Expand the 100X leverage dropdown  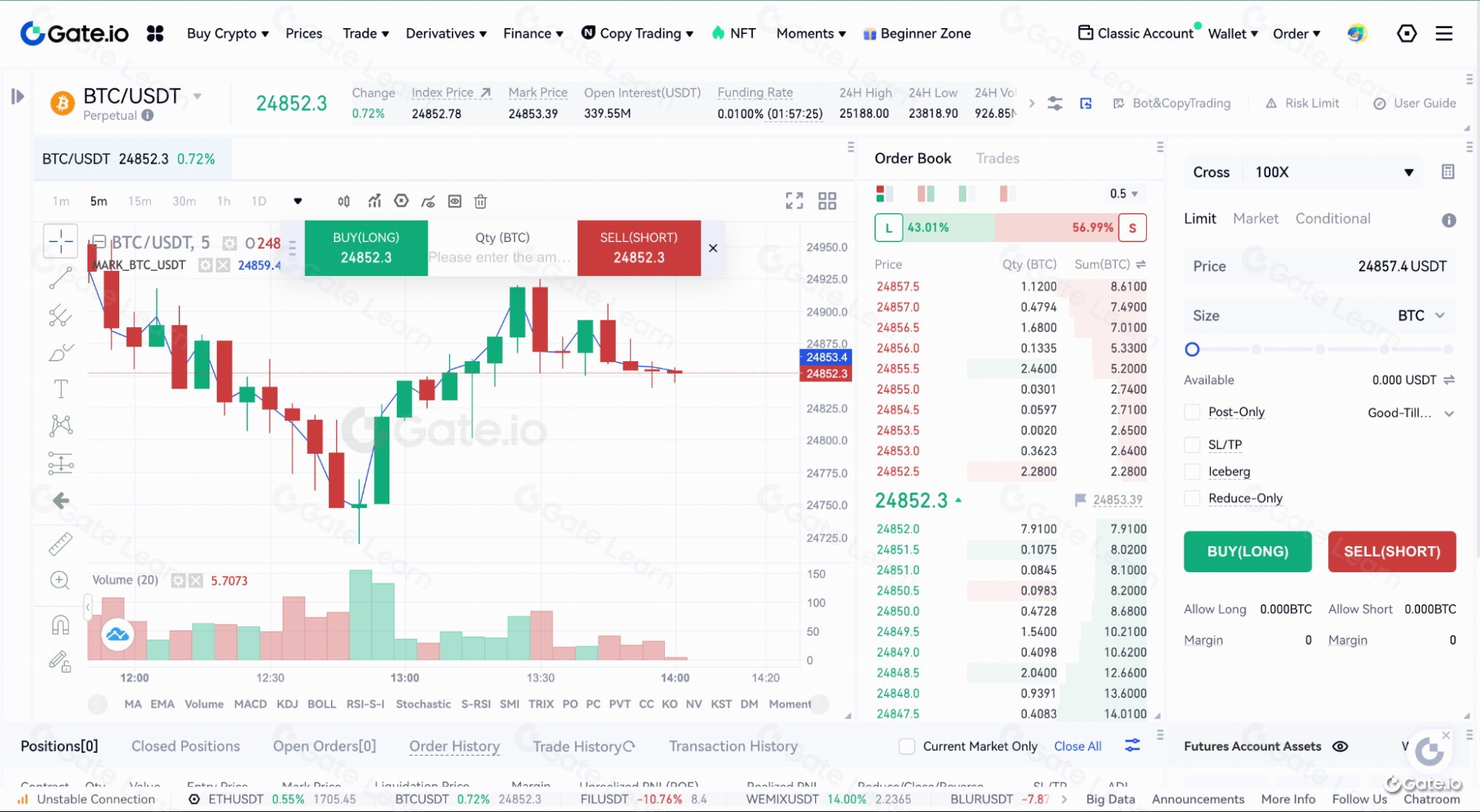(1408, 172)
